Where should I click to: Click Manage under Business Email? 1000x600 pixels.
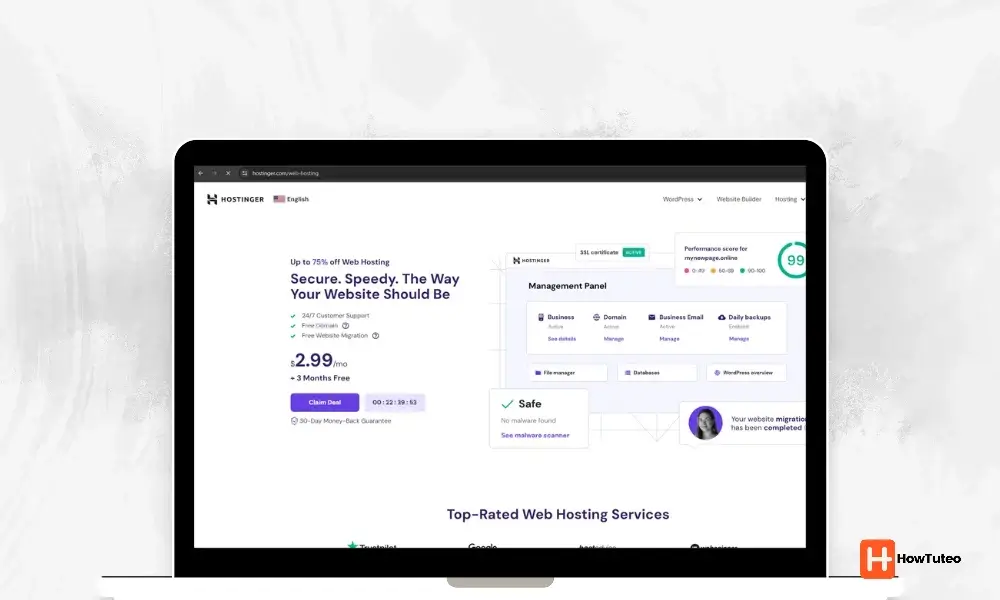[x=669, y=339]
